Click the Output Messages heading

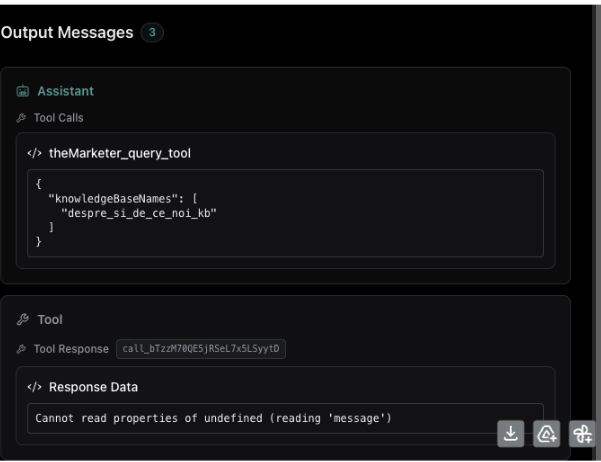pyautogui.click(x=66, y=33)
